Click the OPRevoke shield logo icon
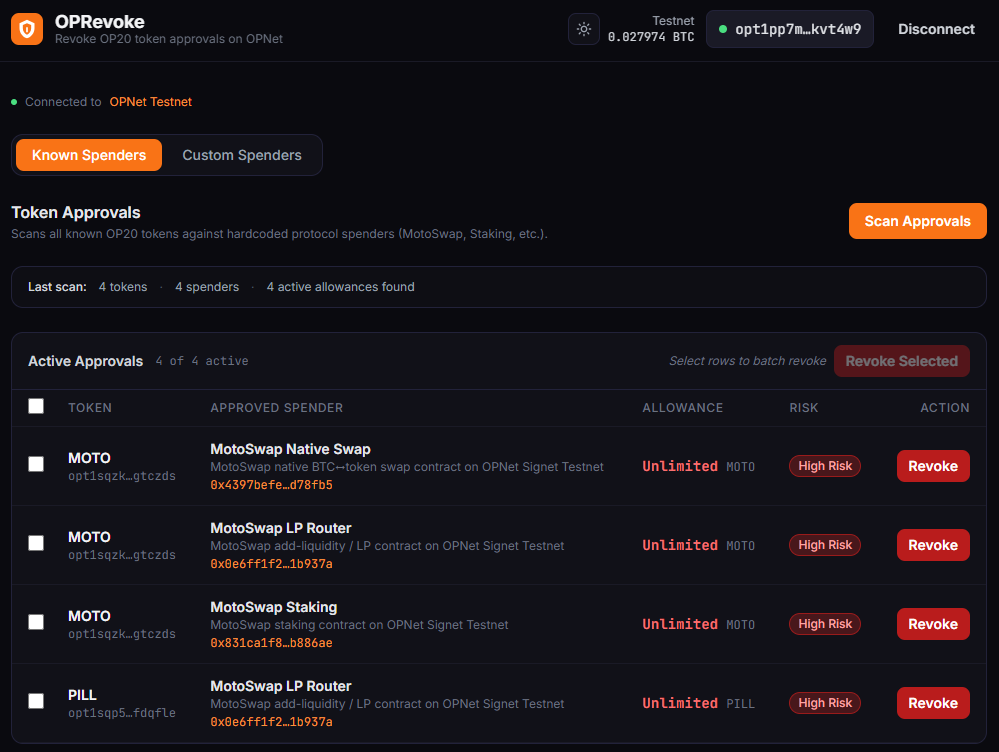 (27, 30)
